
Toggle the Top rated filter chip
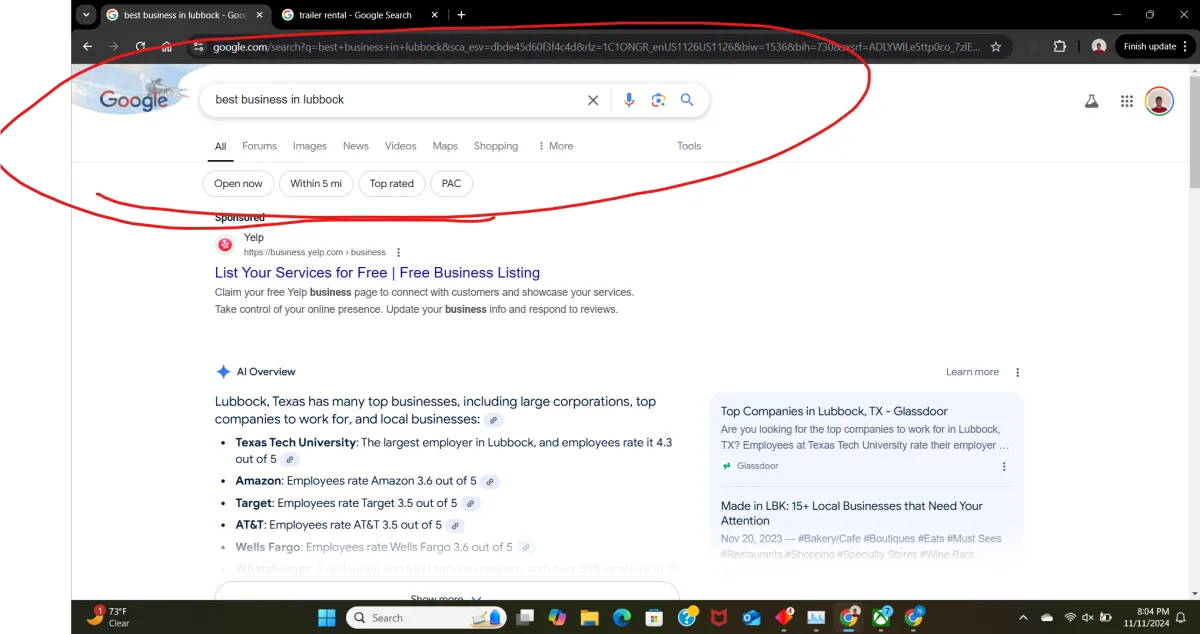click(392, 184)
